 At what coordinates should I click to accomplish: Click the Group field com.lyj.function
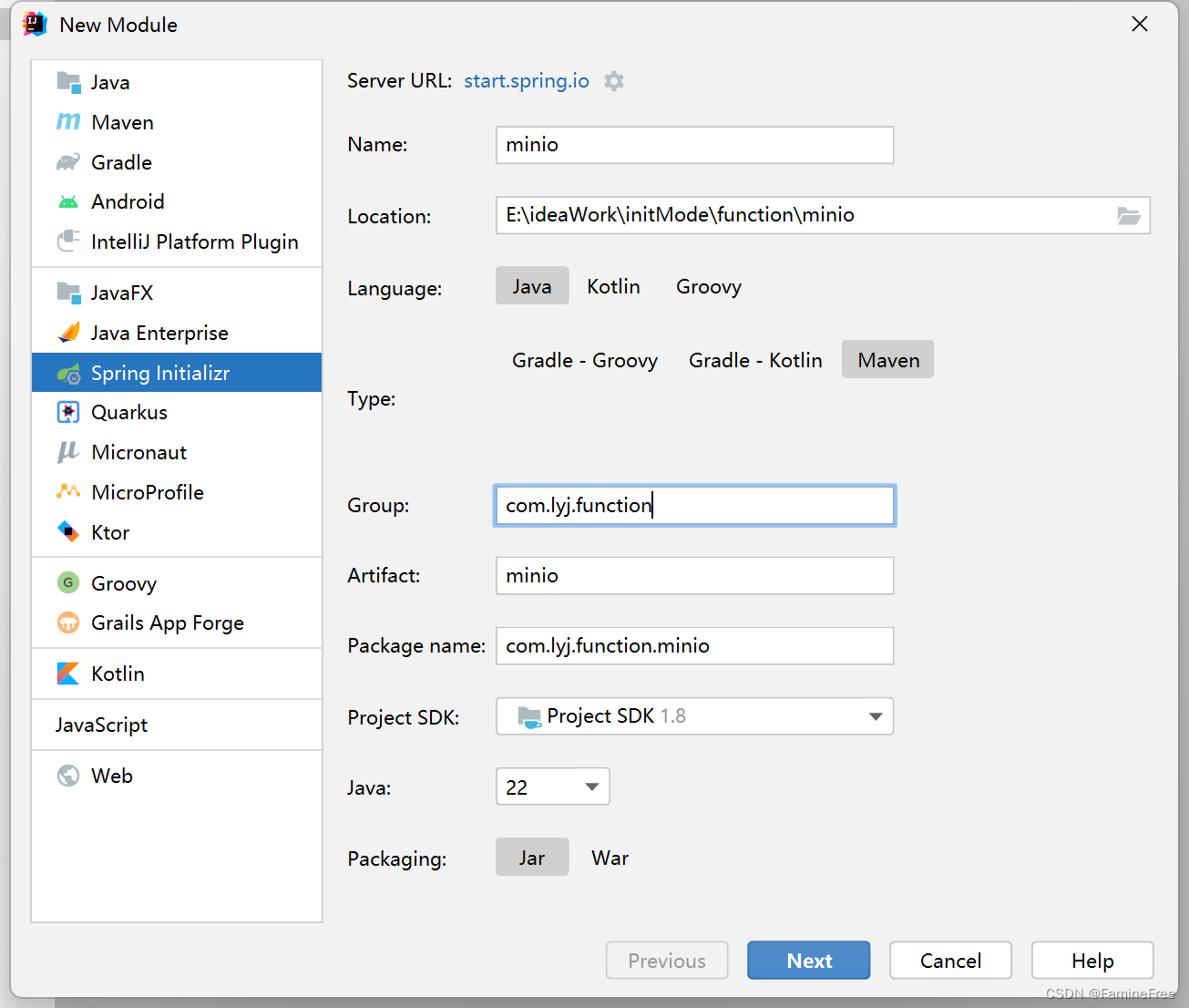(695, 506)
